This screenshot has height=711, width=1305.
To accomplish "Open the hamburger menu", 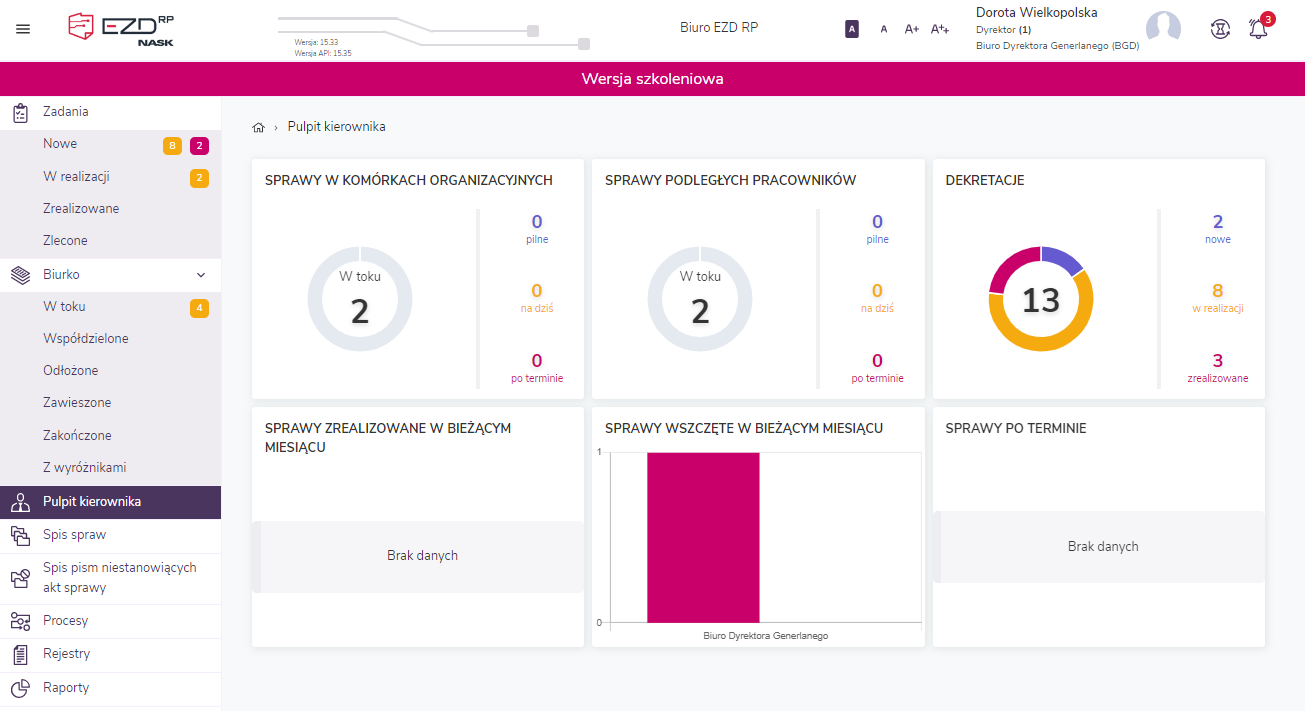I will point(23,29).
